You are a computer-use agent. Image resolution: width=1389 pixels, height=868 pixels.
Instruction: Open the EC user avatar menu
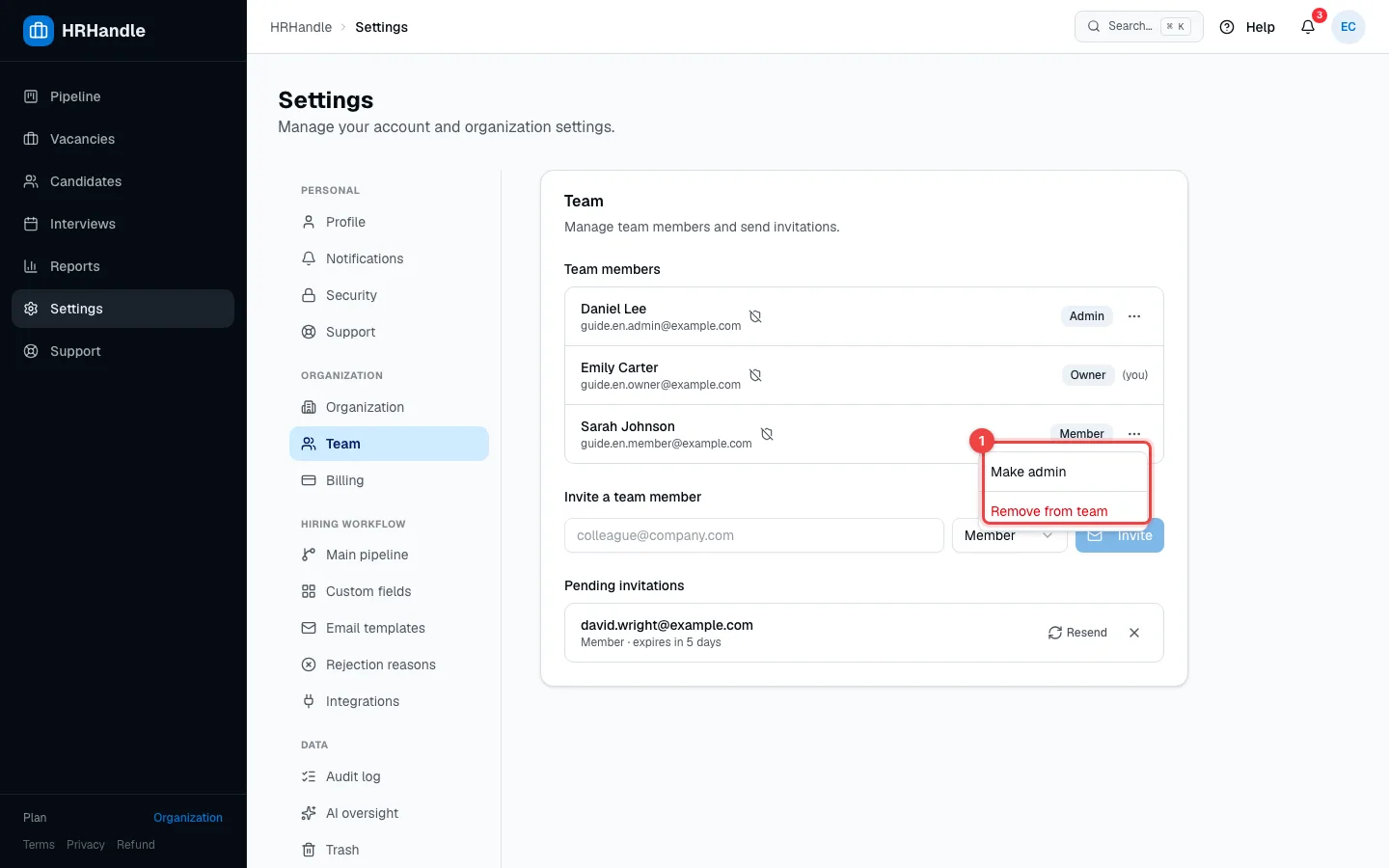1348,27
